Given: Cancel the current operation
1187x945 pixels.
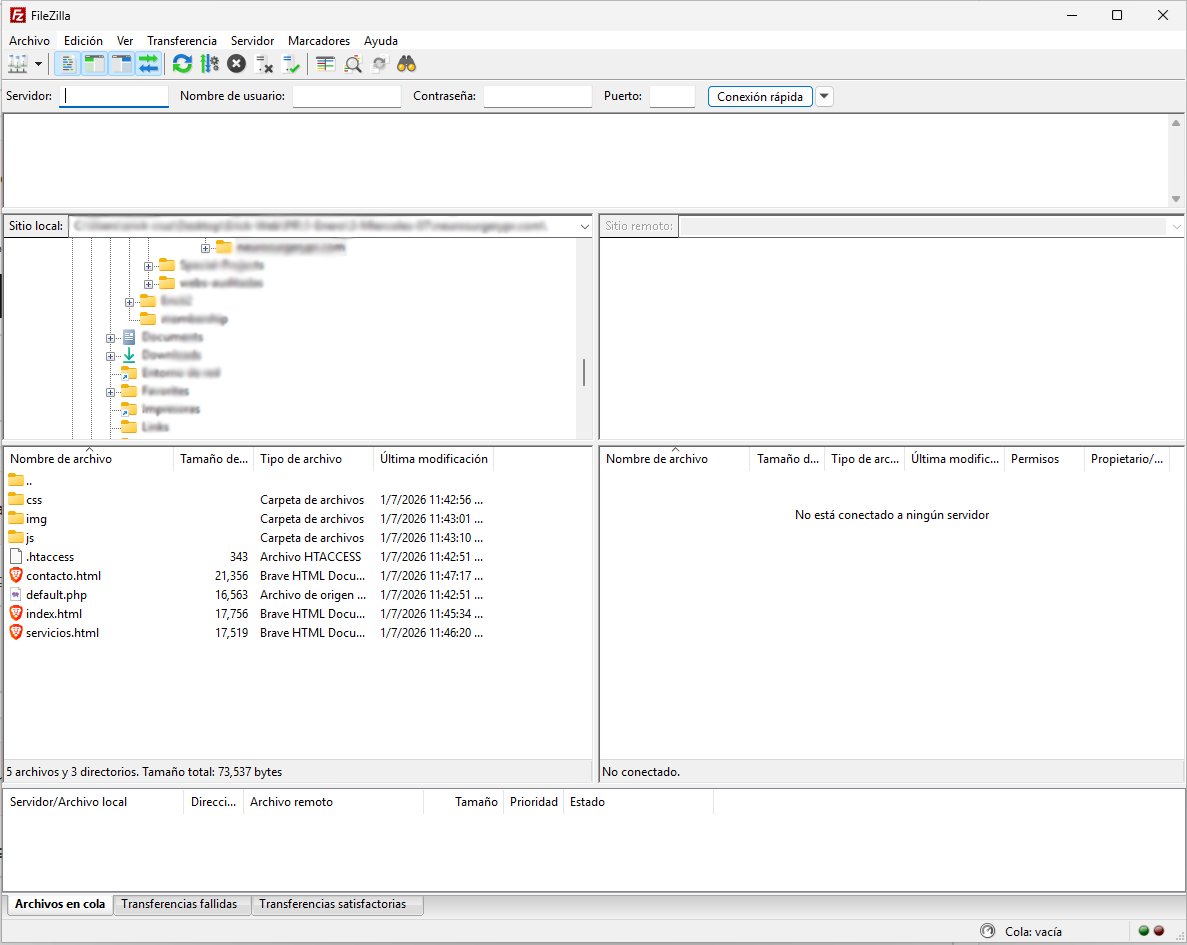Looking at the screenshot, I should [x=236, y=63].
